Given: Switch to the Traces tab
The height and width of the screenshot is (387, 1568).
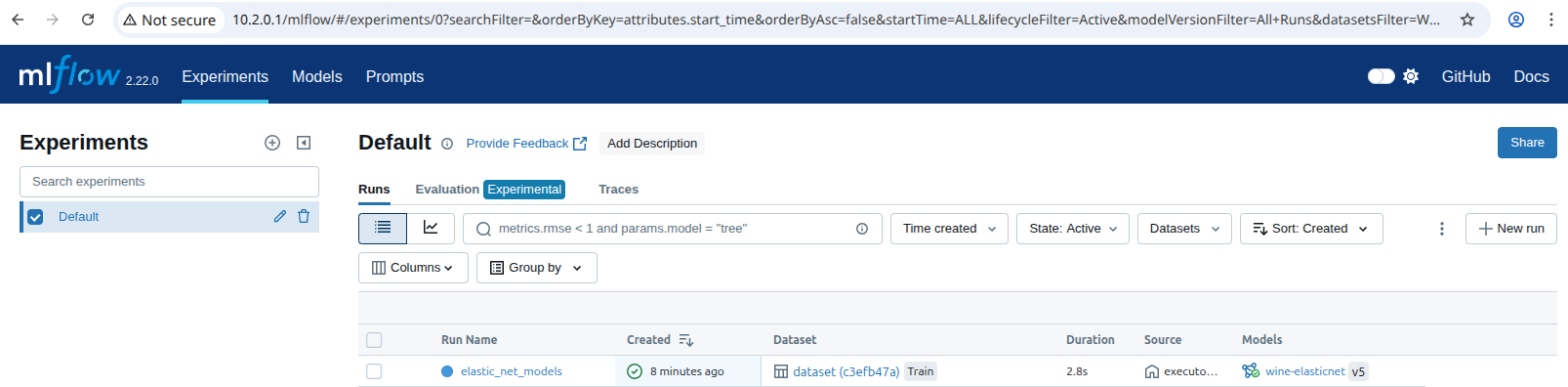Looking at the screenshot, I should pos(618,190).
